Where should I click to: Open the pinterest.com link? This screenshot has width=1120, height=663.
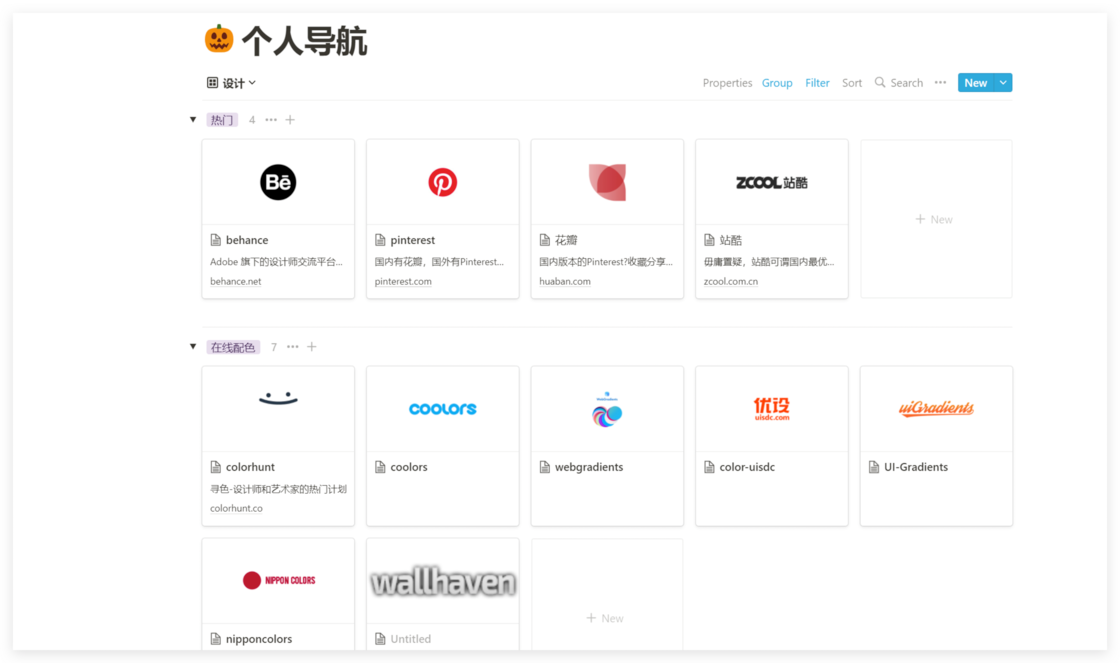403,281
